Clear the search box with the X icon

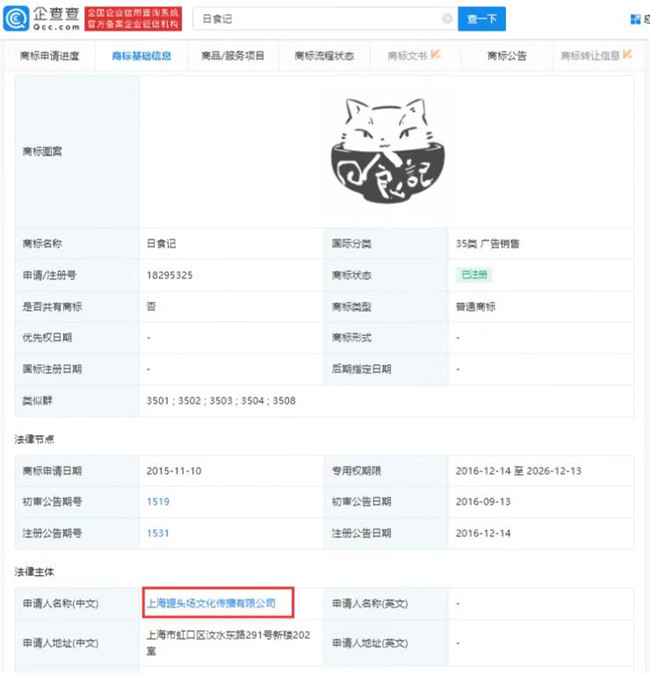(447, 18)
